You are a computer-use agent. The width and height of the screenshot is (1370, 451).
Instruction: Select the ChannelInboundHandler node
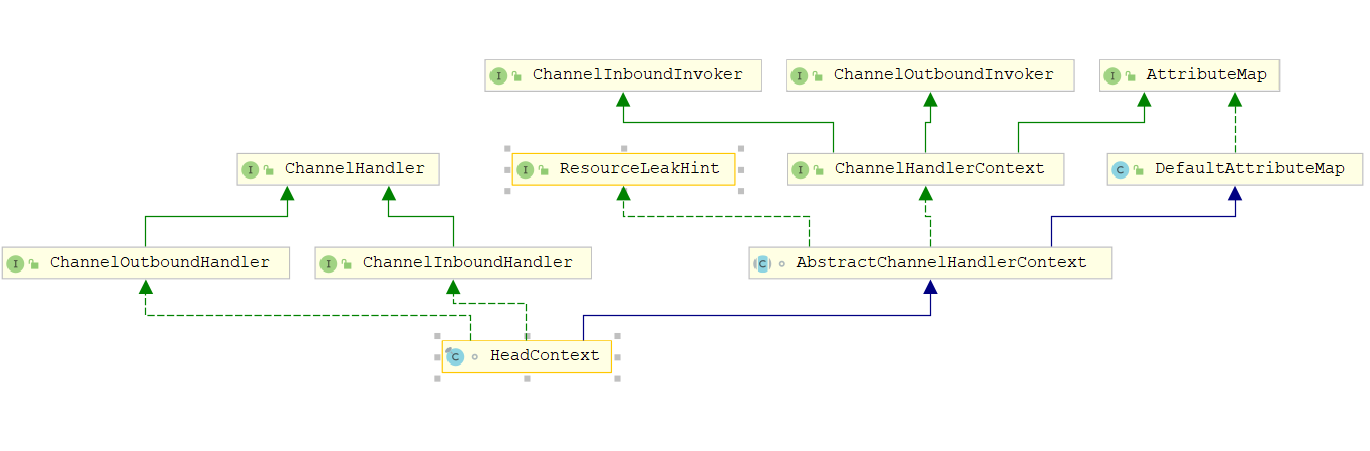click(x=453, y=263)
